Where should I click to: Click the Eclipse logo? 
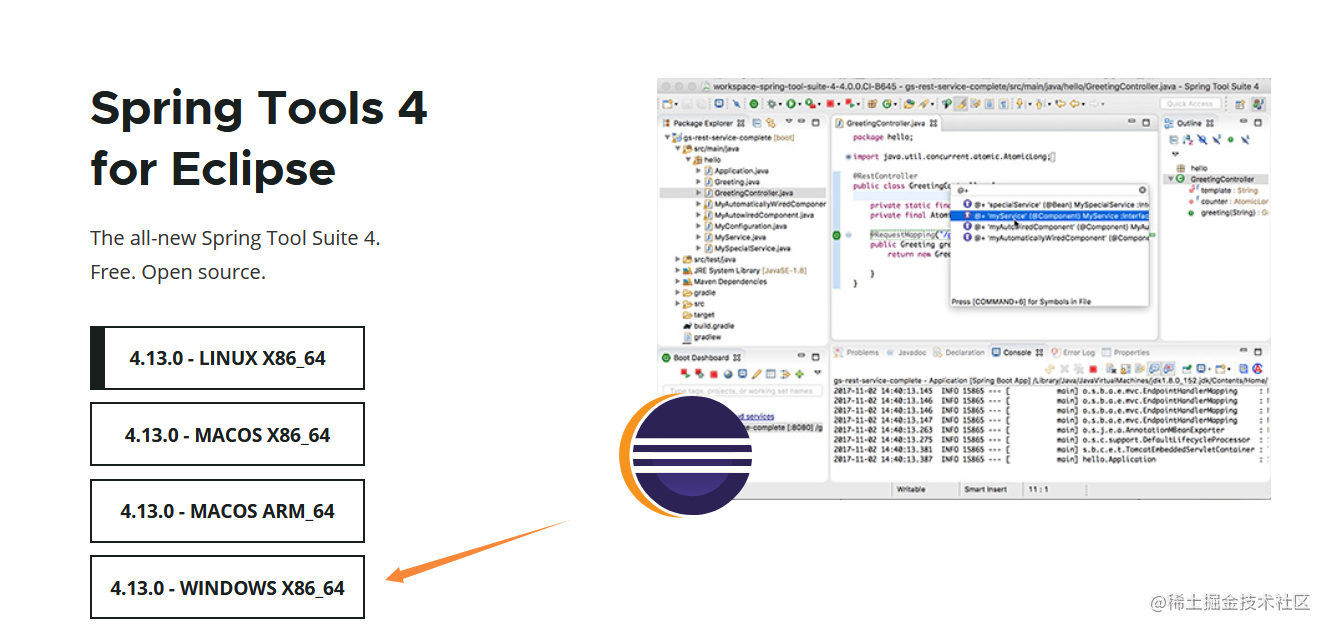(685, 456)
